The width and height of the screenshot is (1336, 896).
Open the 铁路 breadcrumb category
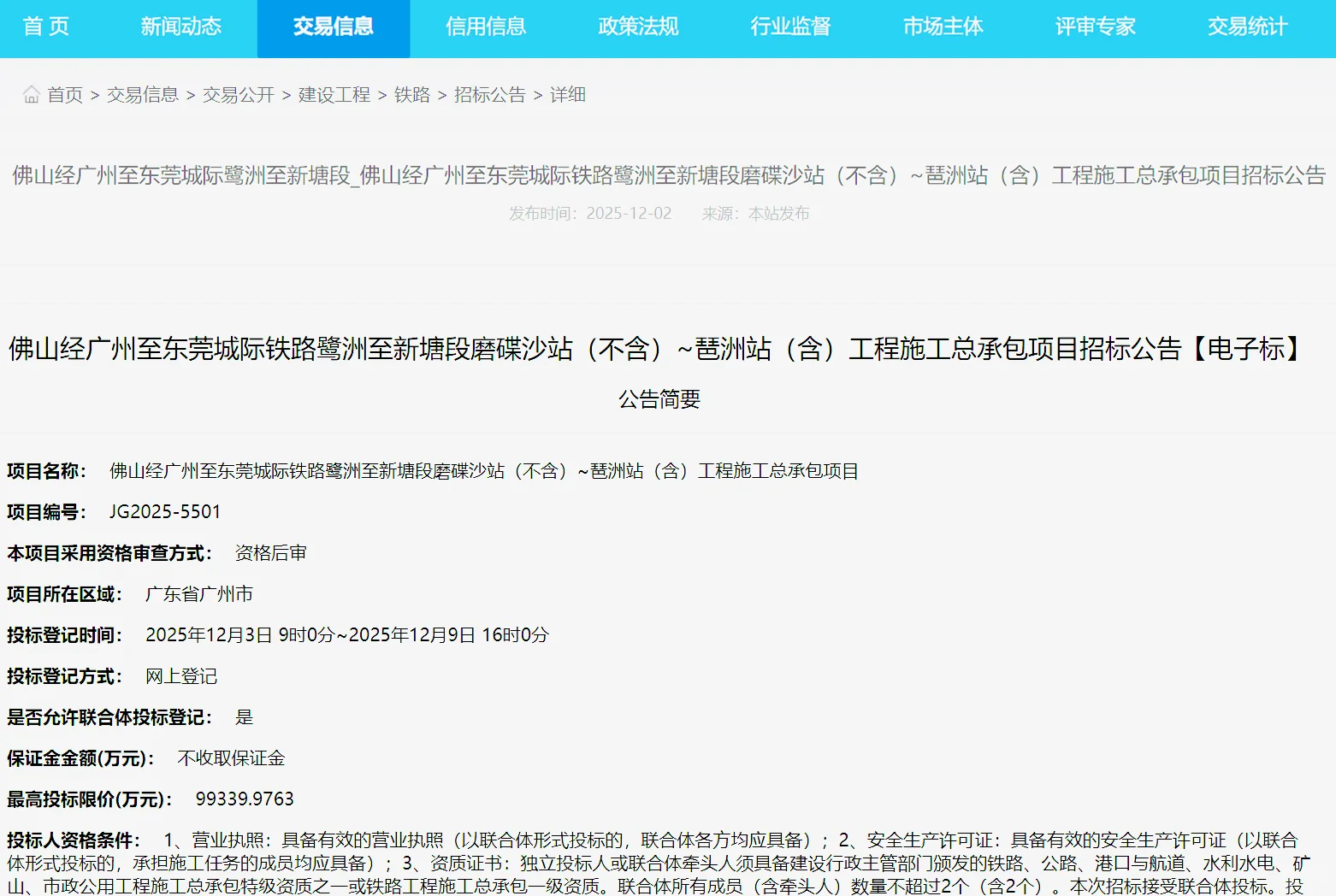411,94
